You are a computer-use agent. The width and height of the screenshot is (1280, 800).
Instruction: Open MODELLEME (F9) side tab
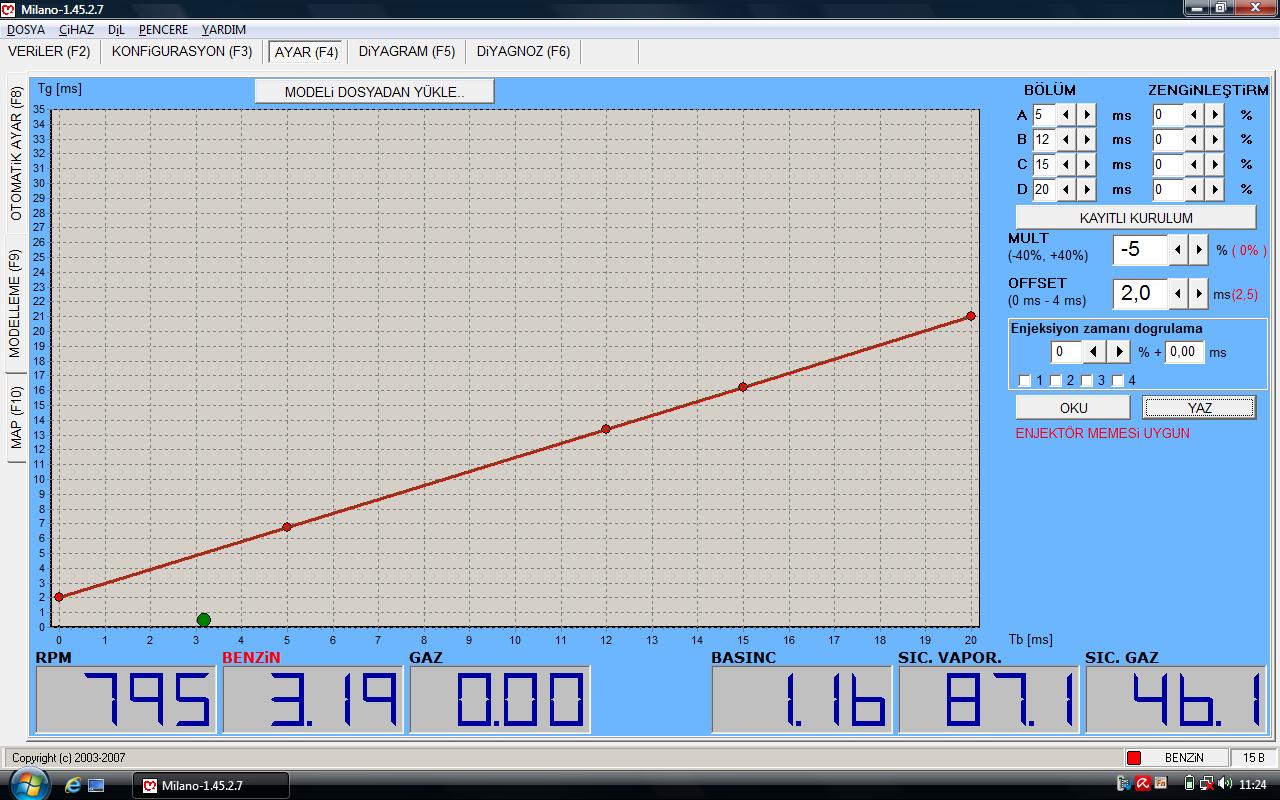16,304
